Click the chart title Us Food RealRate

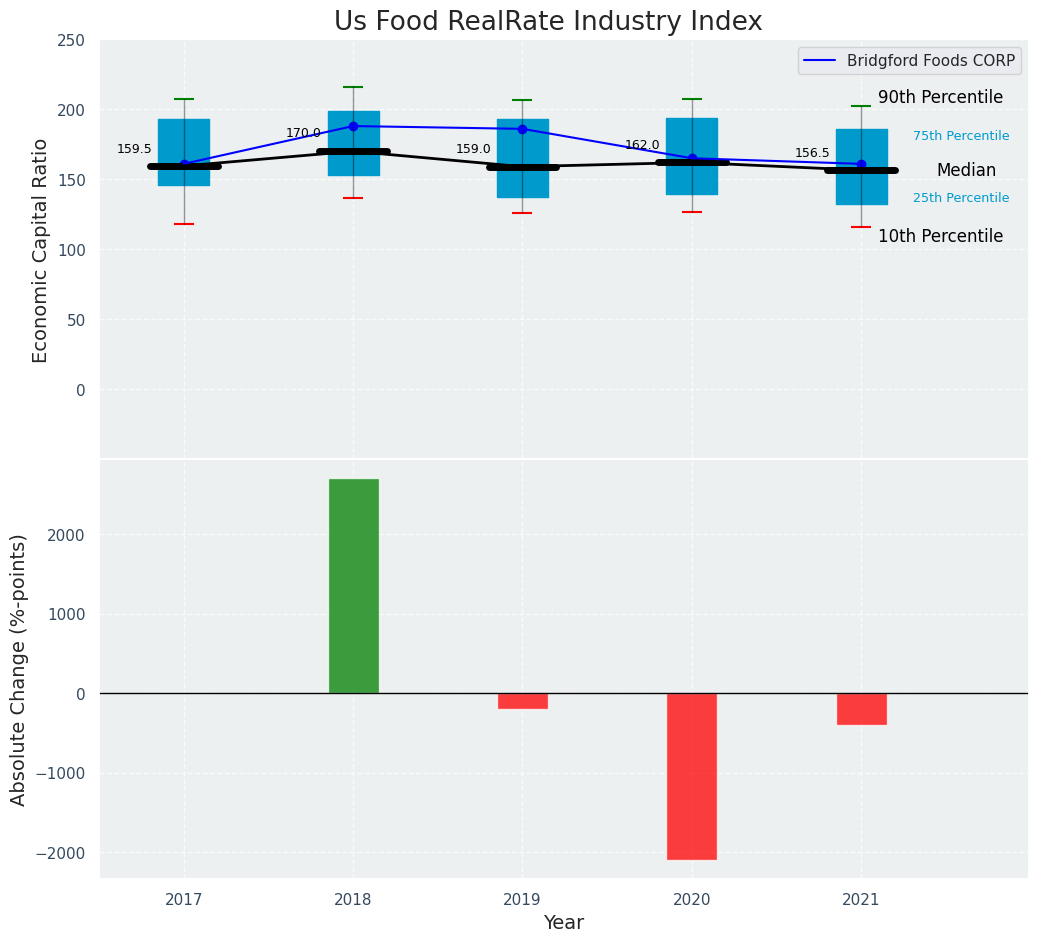click(x=548, y=22)
